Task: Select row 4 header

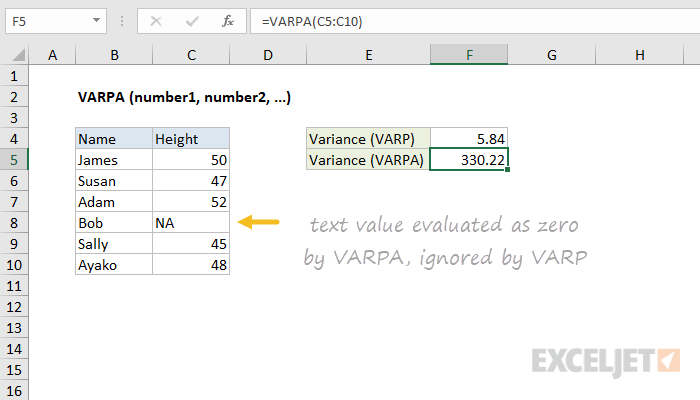Action: pos(14,139)
